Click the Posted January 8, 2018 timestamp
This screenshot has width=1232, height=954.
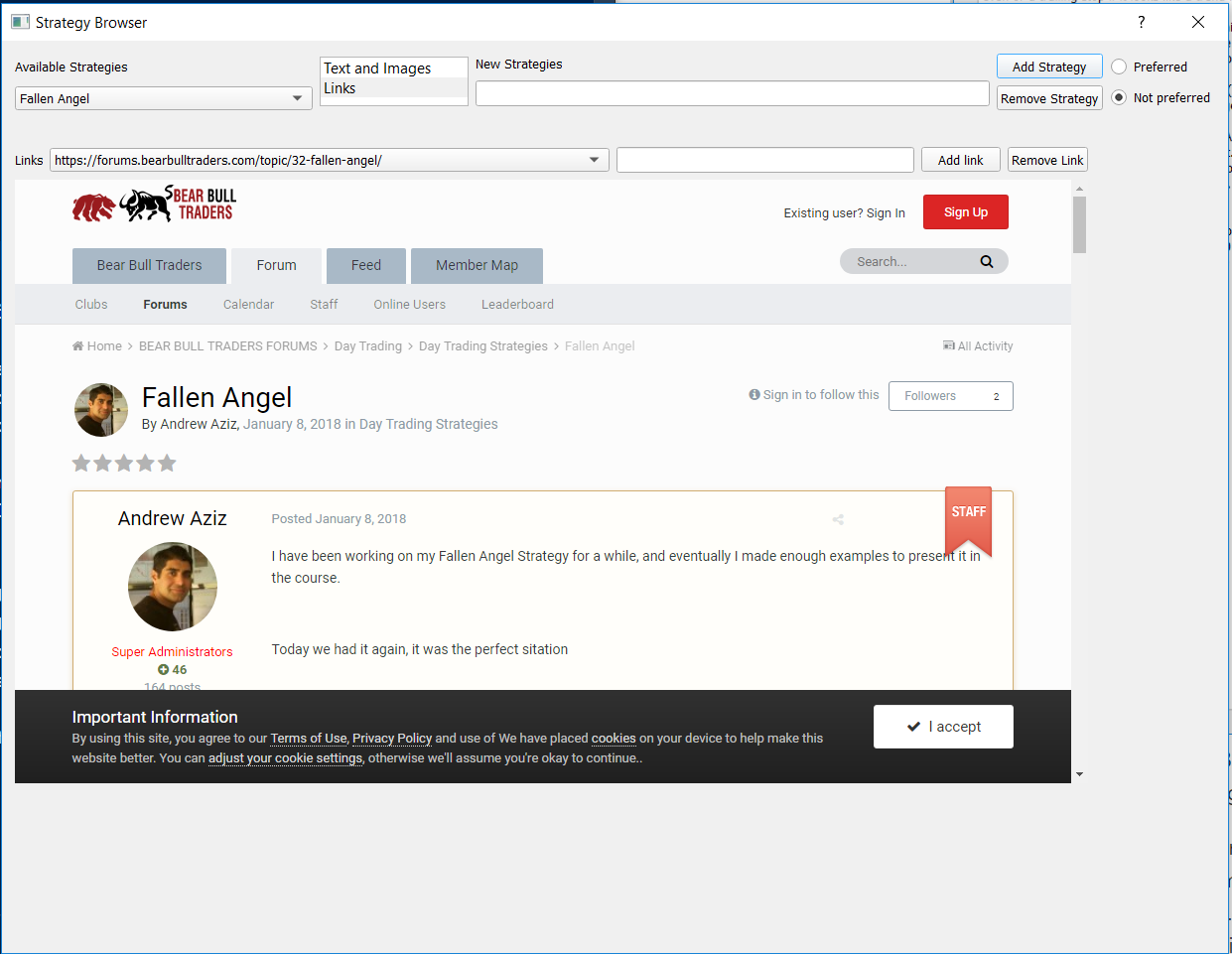(339, 518)
